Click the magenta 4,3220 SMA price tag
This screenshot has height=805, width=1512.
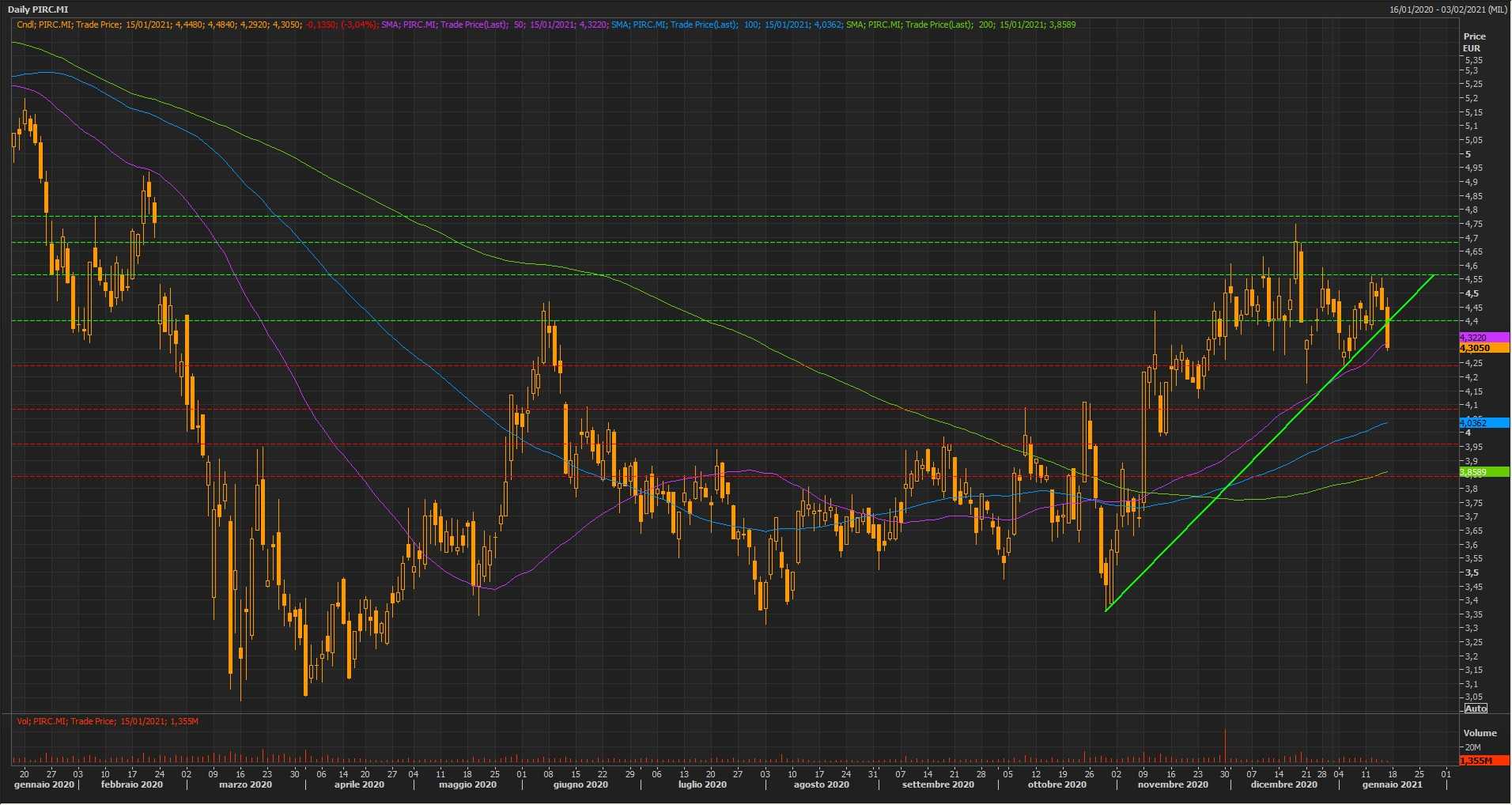pyautogui.click(x=1484, y=338)
